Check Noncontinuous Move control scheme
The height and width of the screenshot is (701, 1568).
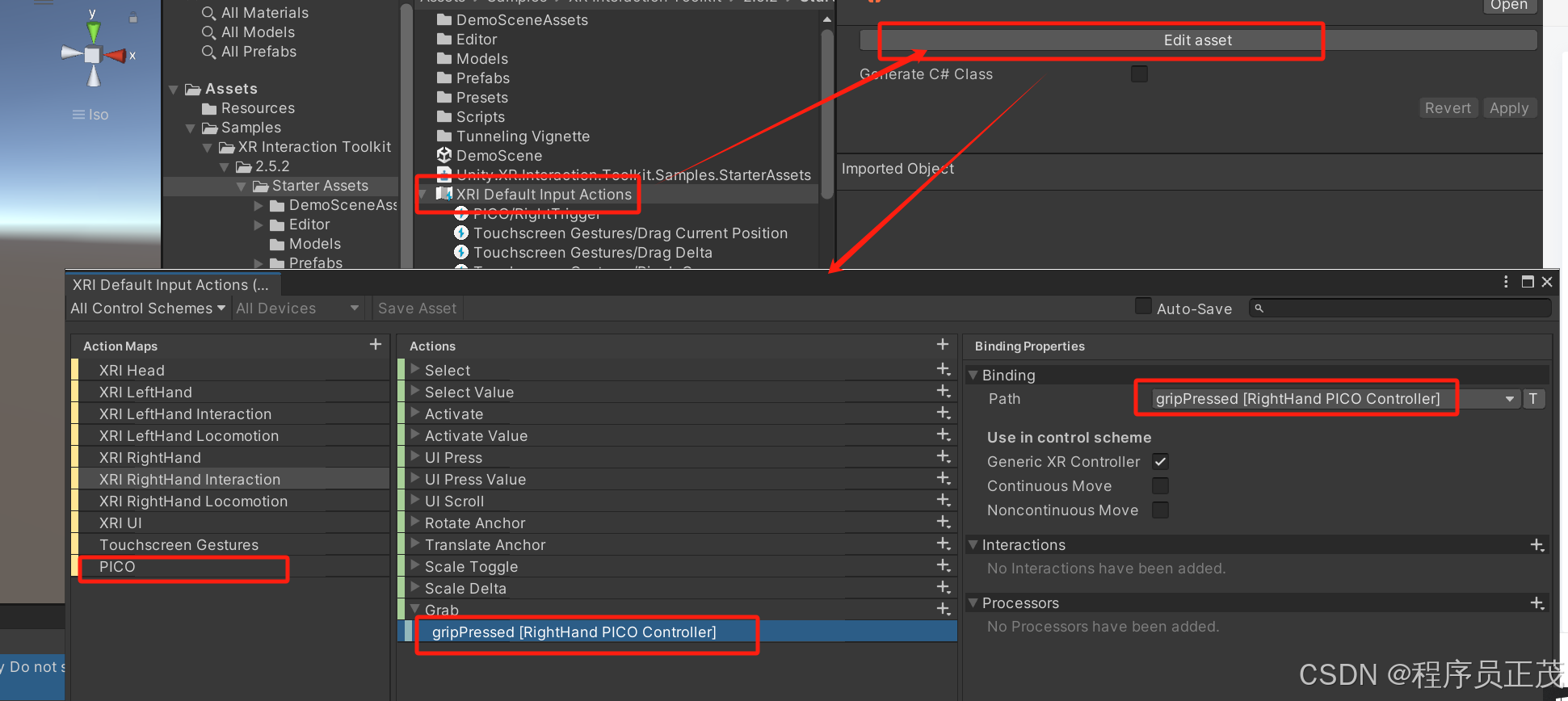coord(1160,510)
